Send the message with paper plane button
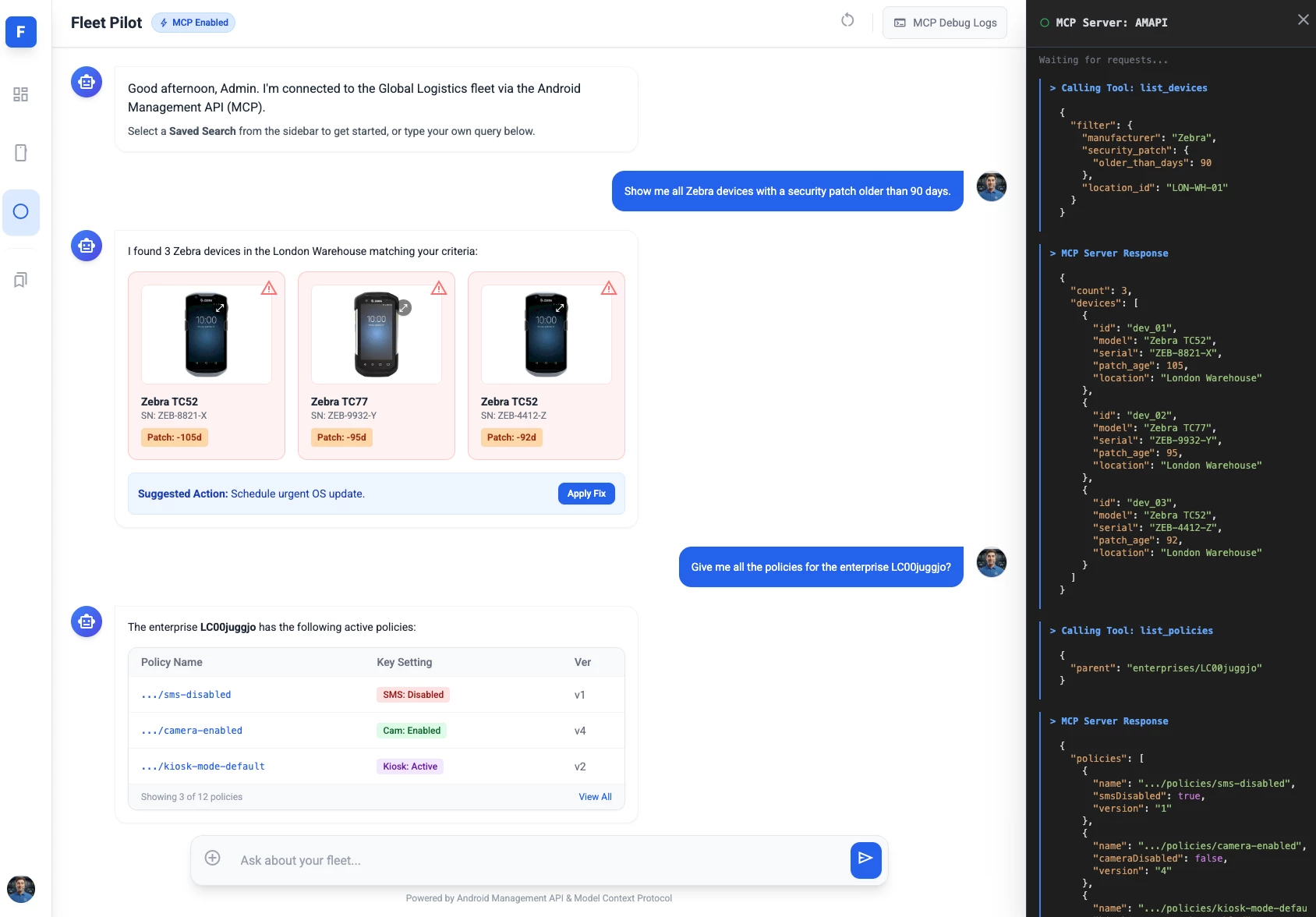The height and width of the screenshot is (917, 1316). tap(865, 860)
